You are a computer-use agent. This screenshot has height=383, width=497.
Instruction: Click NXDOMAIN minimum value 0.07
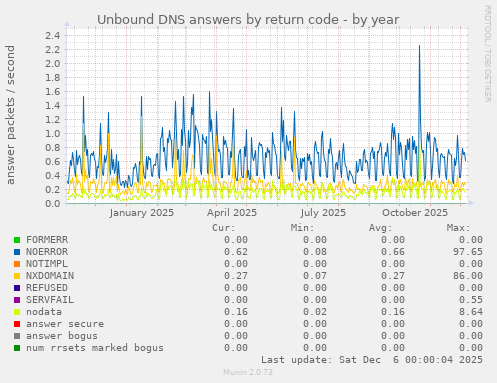click(315, 276)
